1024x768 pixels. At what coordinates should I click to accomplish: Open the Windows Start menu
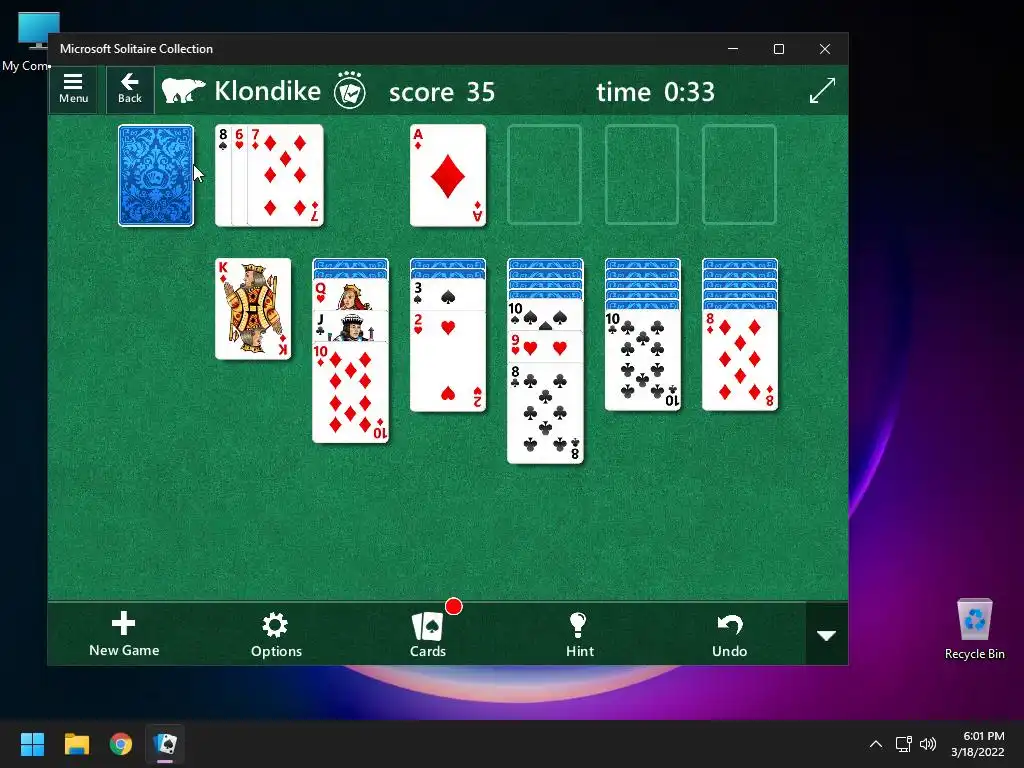pos(32,744)
